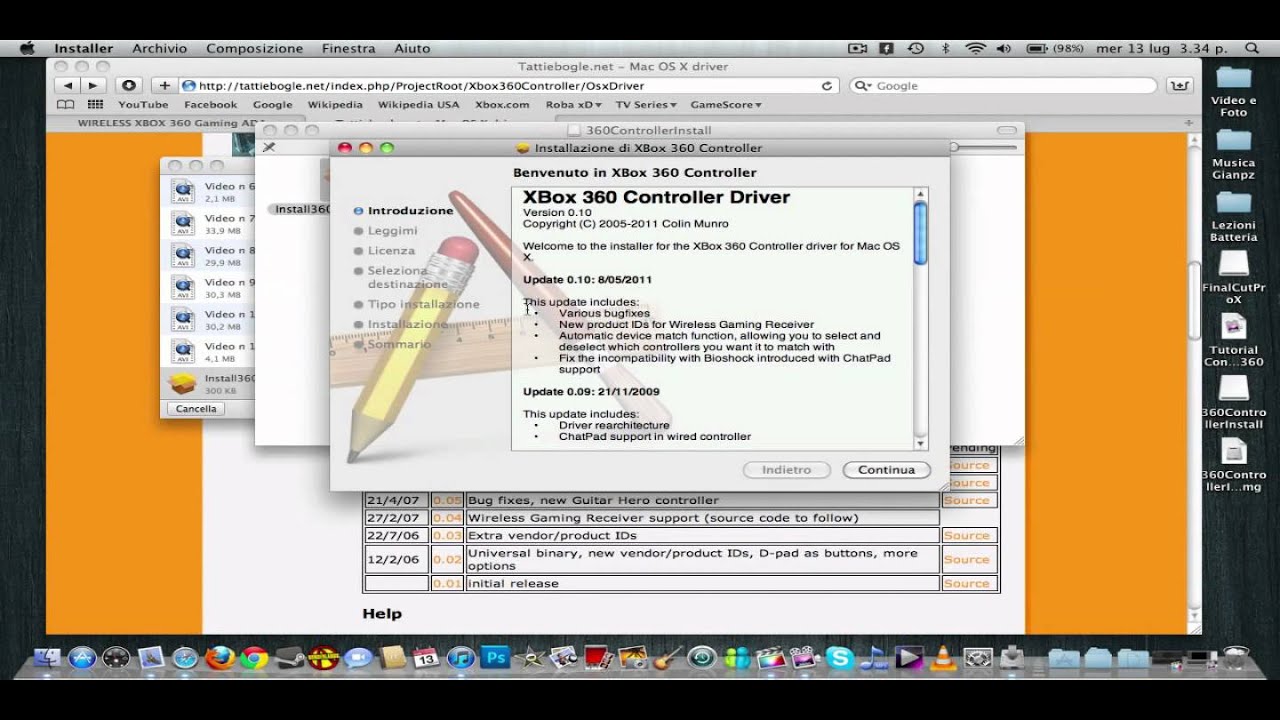Open iTunes from the dock
Viewport: 1280px width, 720px height.
461,657
